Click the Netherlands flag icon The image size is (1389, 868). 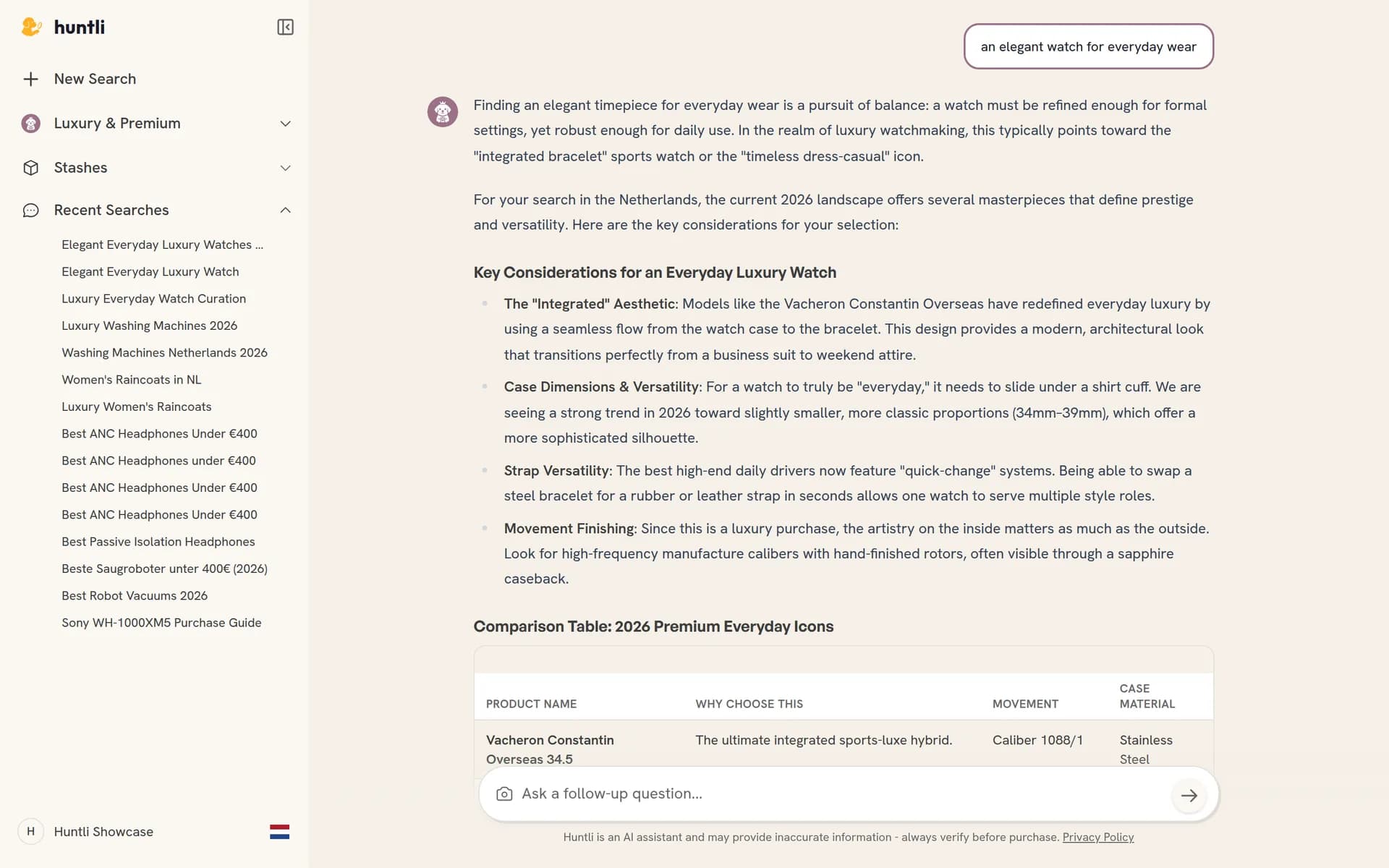[x=279, y=832]
